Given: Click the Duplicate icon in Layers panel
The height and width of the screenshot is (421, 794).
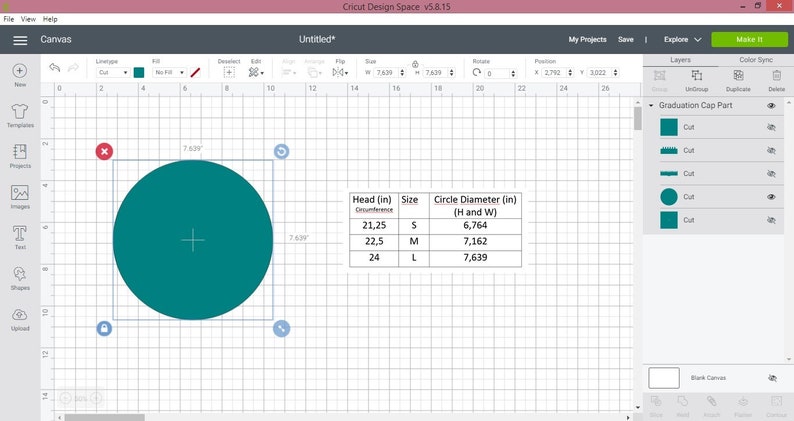Looking at the screenshot, I should coord(738,81).
